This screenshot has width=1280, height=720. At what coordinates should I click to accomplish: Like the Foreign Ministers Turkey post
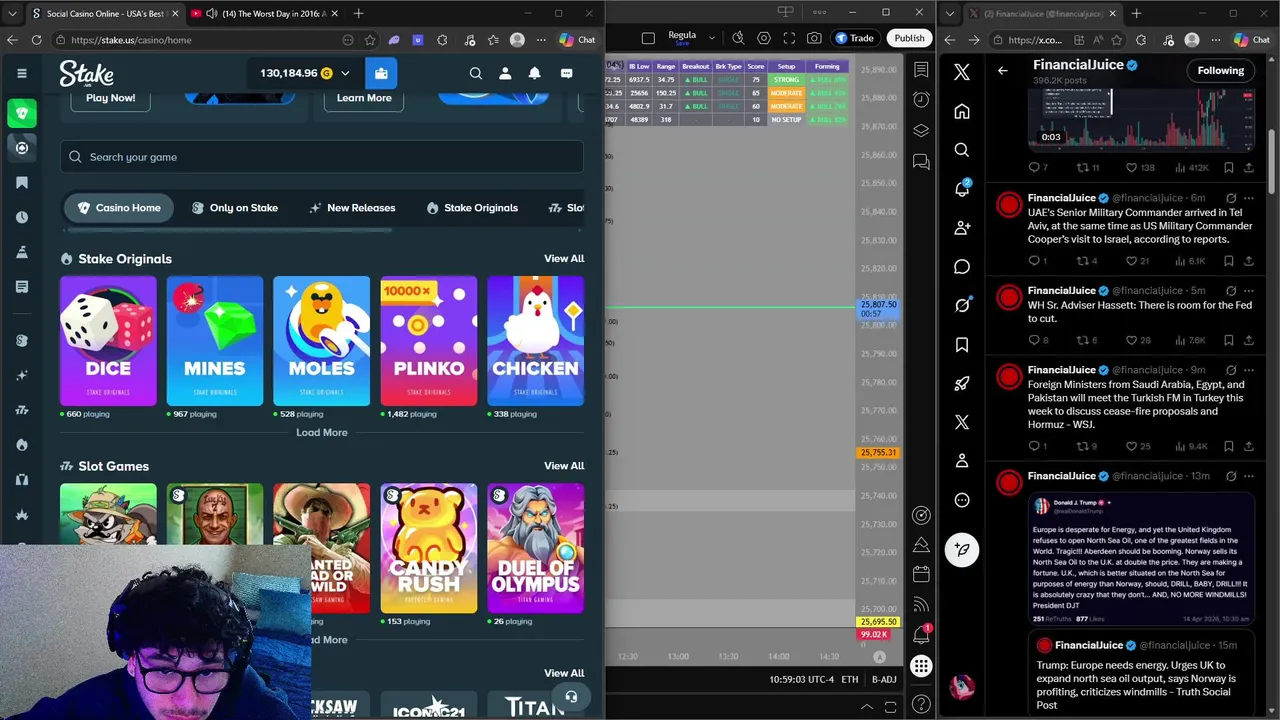(x=1133, y=446)
